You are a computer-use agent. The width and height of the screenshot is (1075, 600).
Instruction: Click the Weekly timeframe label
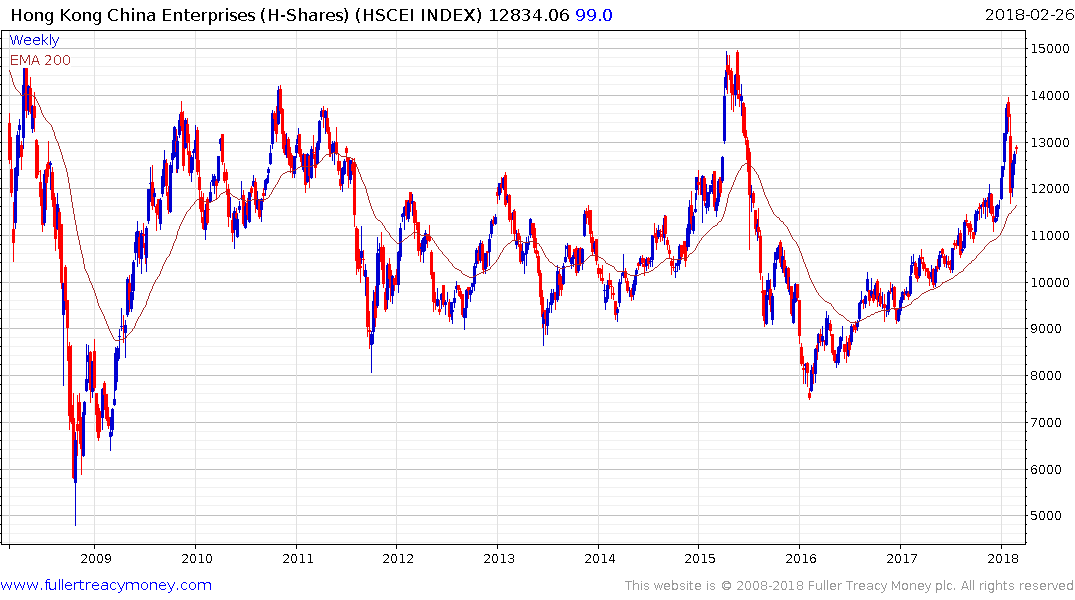pyautogui.click(x=34, y=40)
